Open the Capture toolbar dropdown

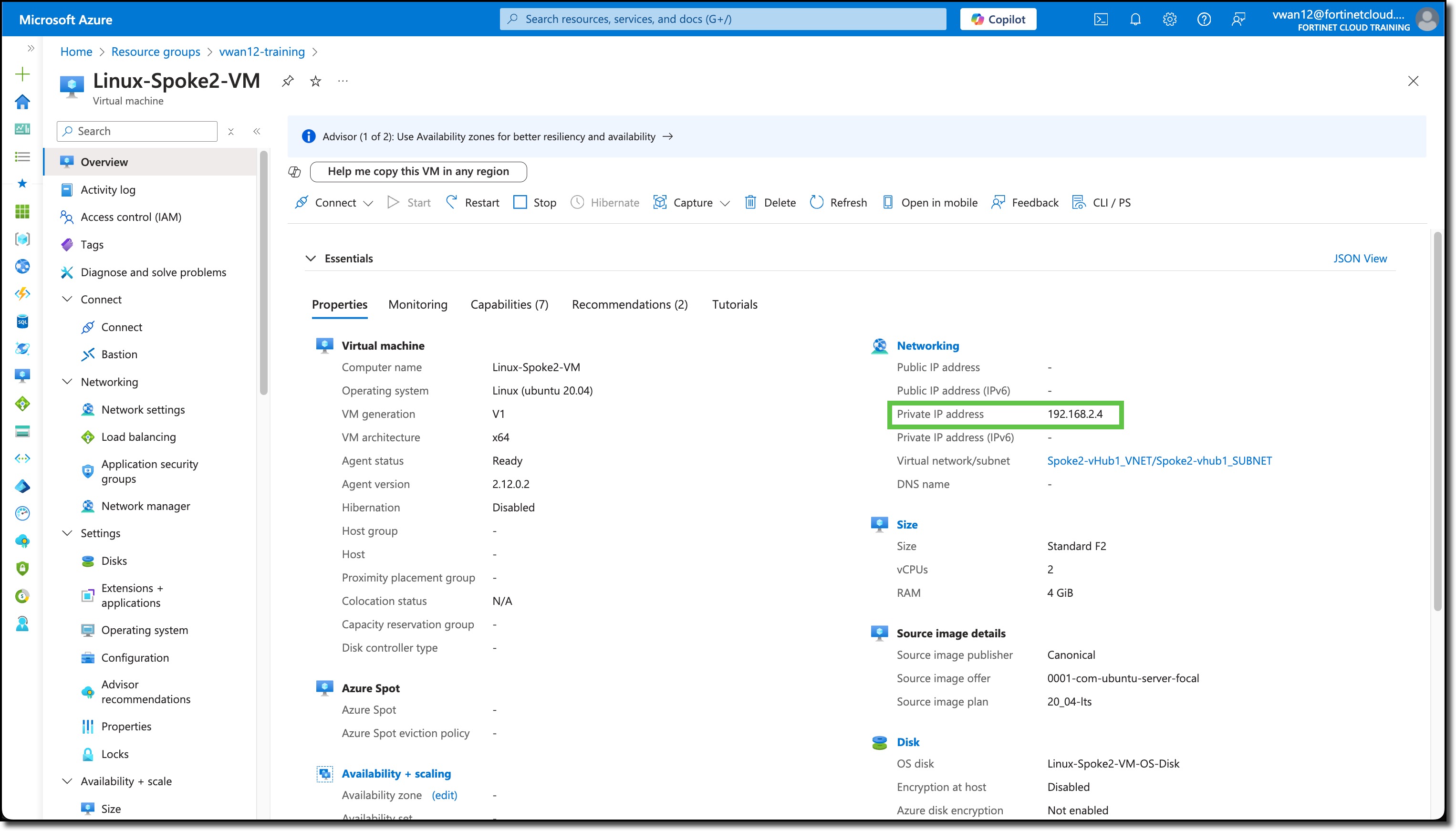tap(692, 203)
